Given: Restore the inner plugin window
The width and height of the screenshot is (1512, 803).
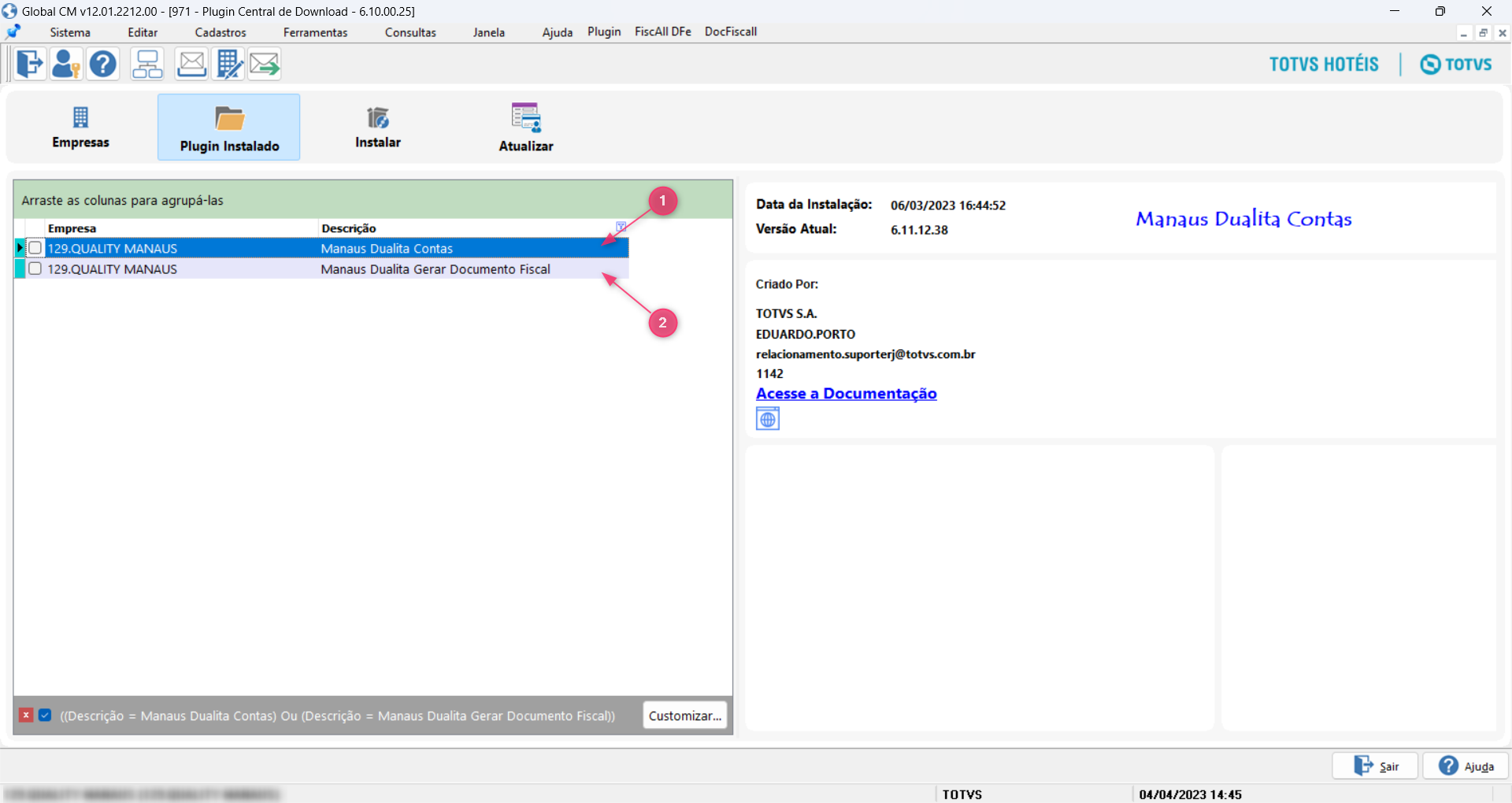Looking at the screenshot, I should [x=1483, y=33].
